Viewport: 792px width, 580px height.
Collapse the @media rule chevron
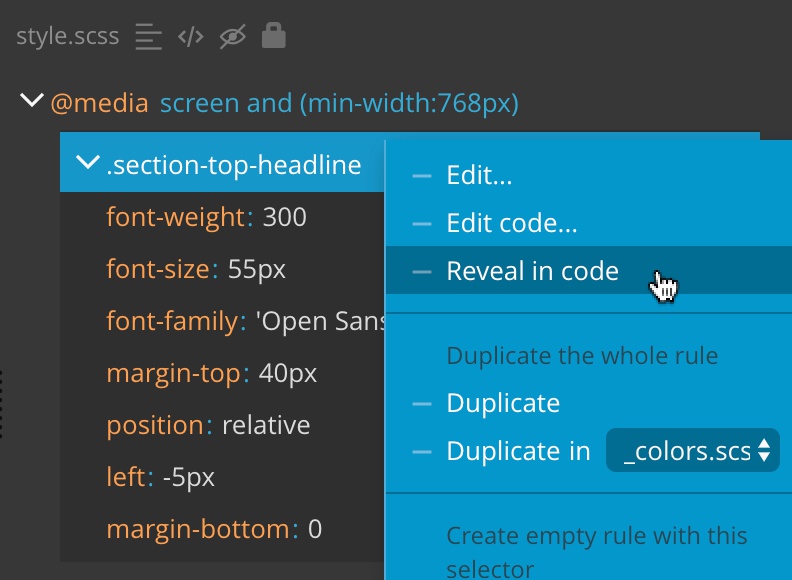click(32, 100)
